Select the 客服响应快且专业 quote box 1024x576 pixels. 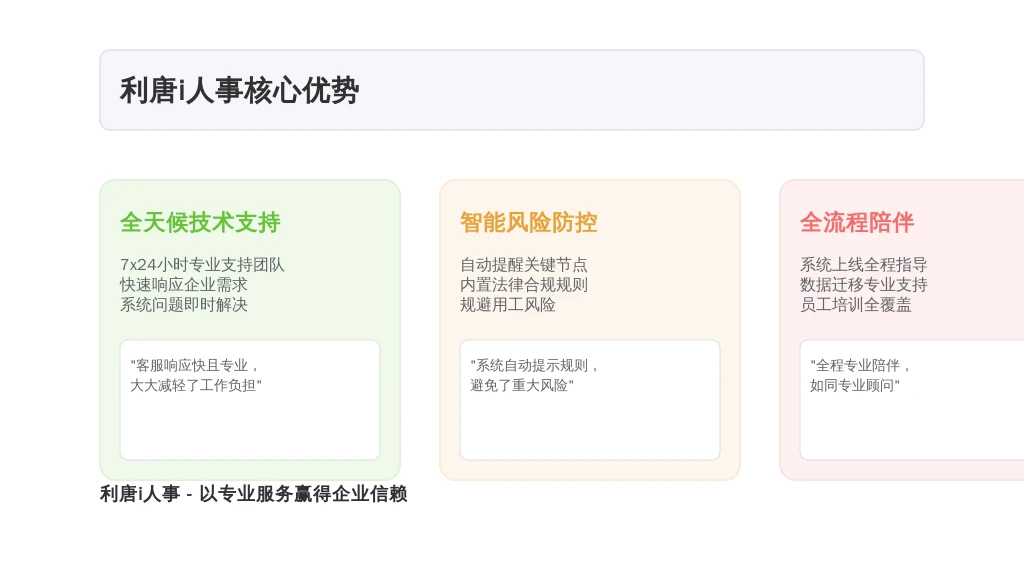pos(249,400)
